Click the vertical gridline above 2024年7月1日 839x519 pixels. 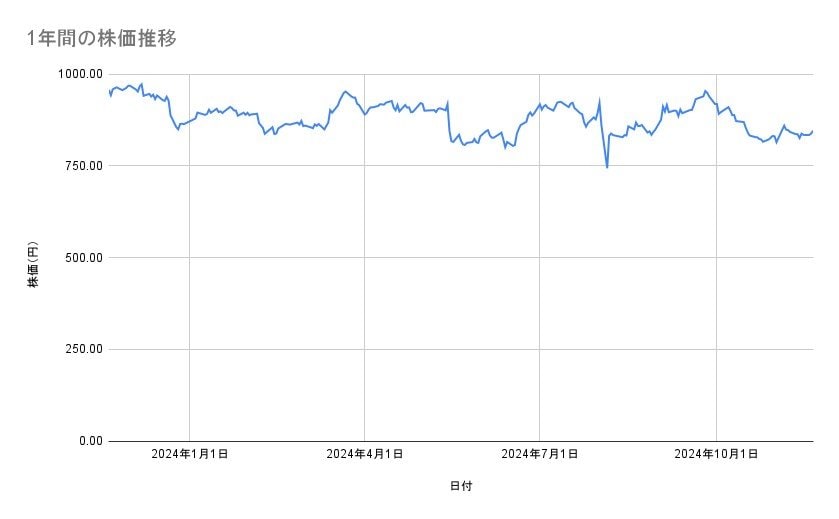540,300
